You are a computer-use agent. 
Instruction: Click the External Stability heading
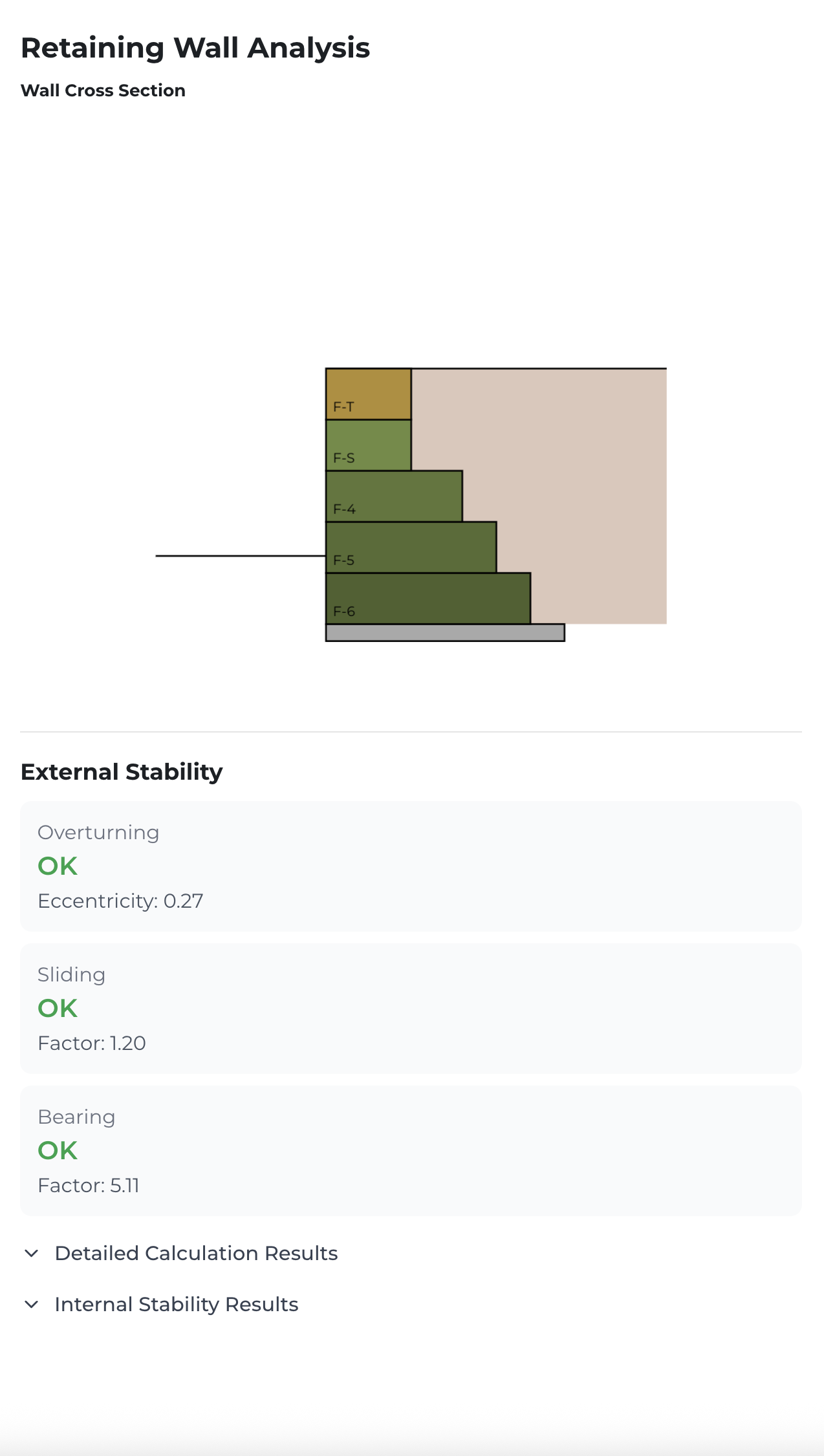pos(122,771)
